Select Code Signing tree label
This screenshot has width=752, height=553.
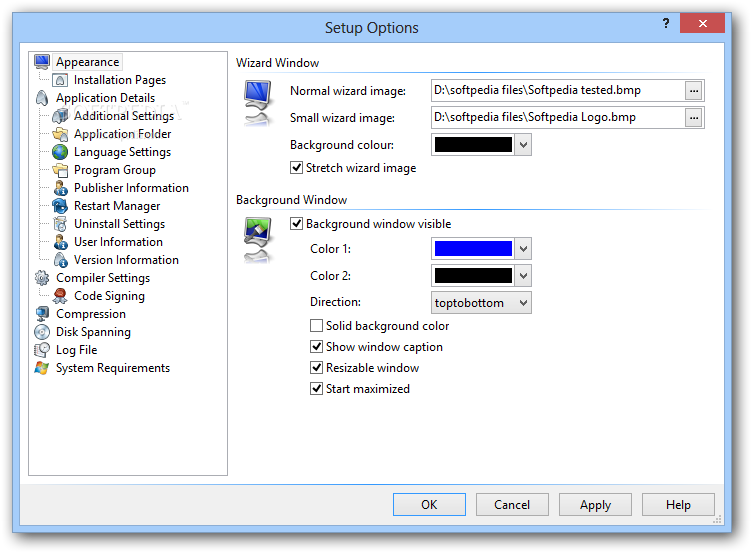click(x=109, y=296)
